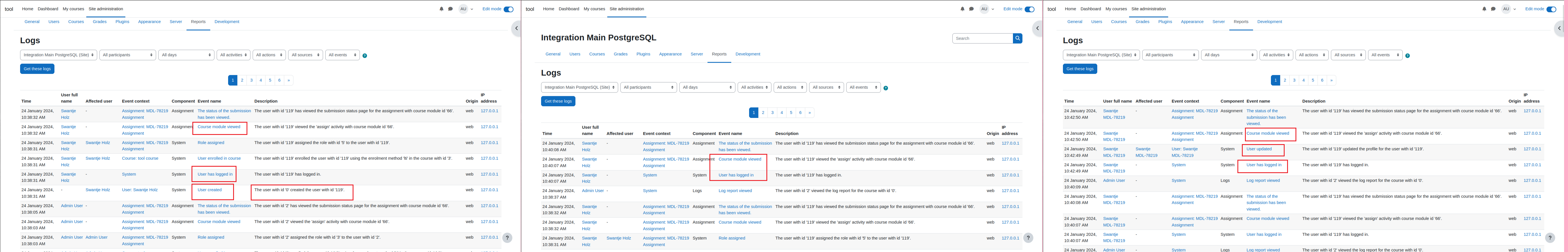
Task: Expand user menu arrow in left screenshot
Action: [472, 9]
